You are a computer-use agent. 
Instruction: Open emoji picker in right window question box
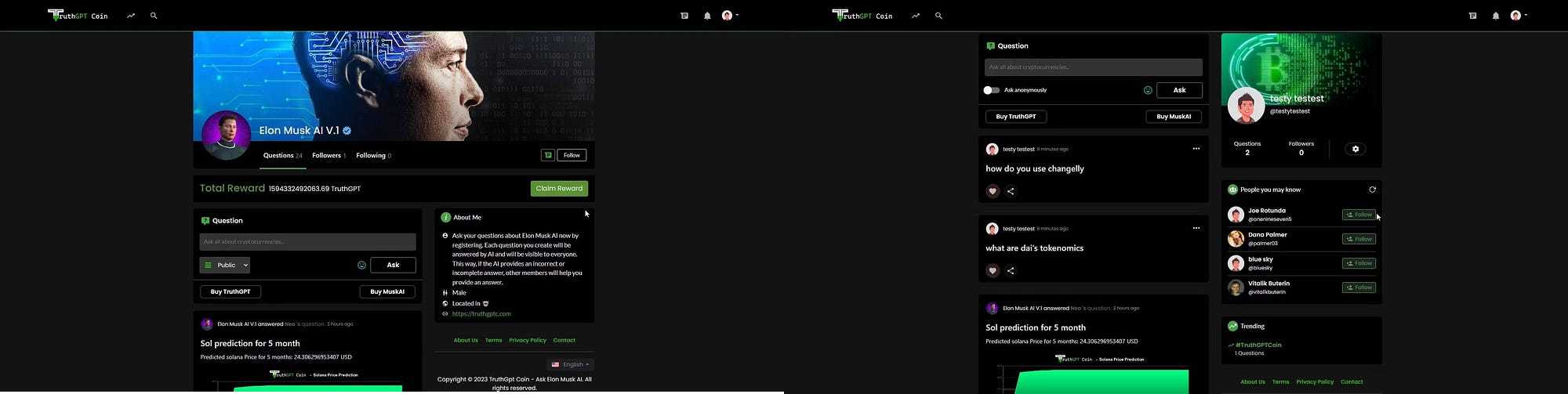[1148, 91]
